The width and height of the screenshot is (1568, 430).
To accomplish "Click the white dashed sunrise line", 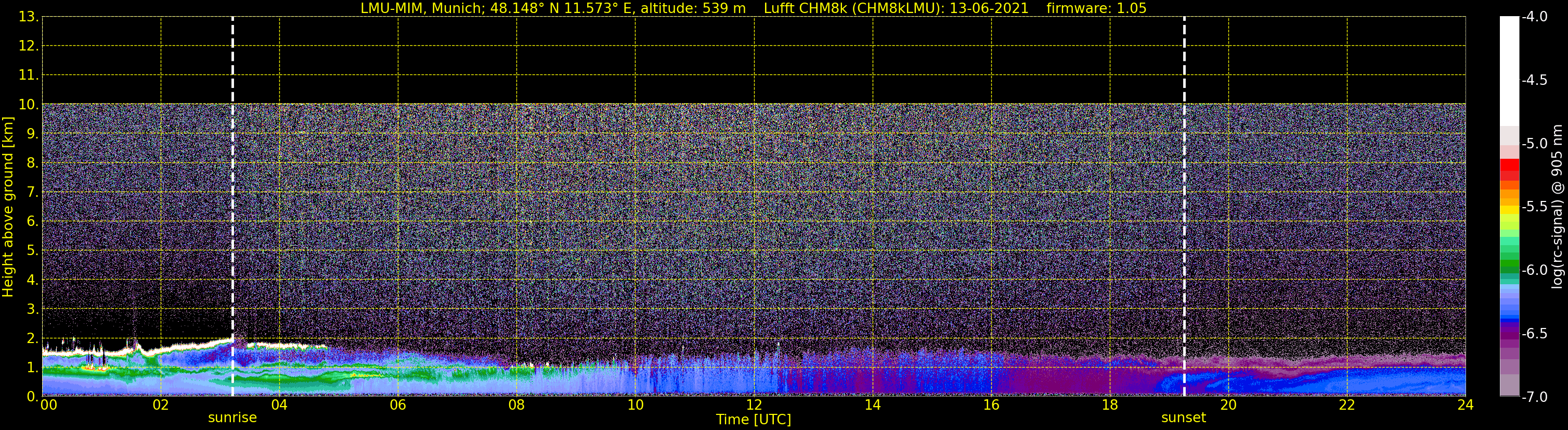I will tap(232, 207).
